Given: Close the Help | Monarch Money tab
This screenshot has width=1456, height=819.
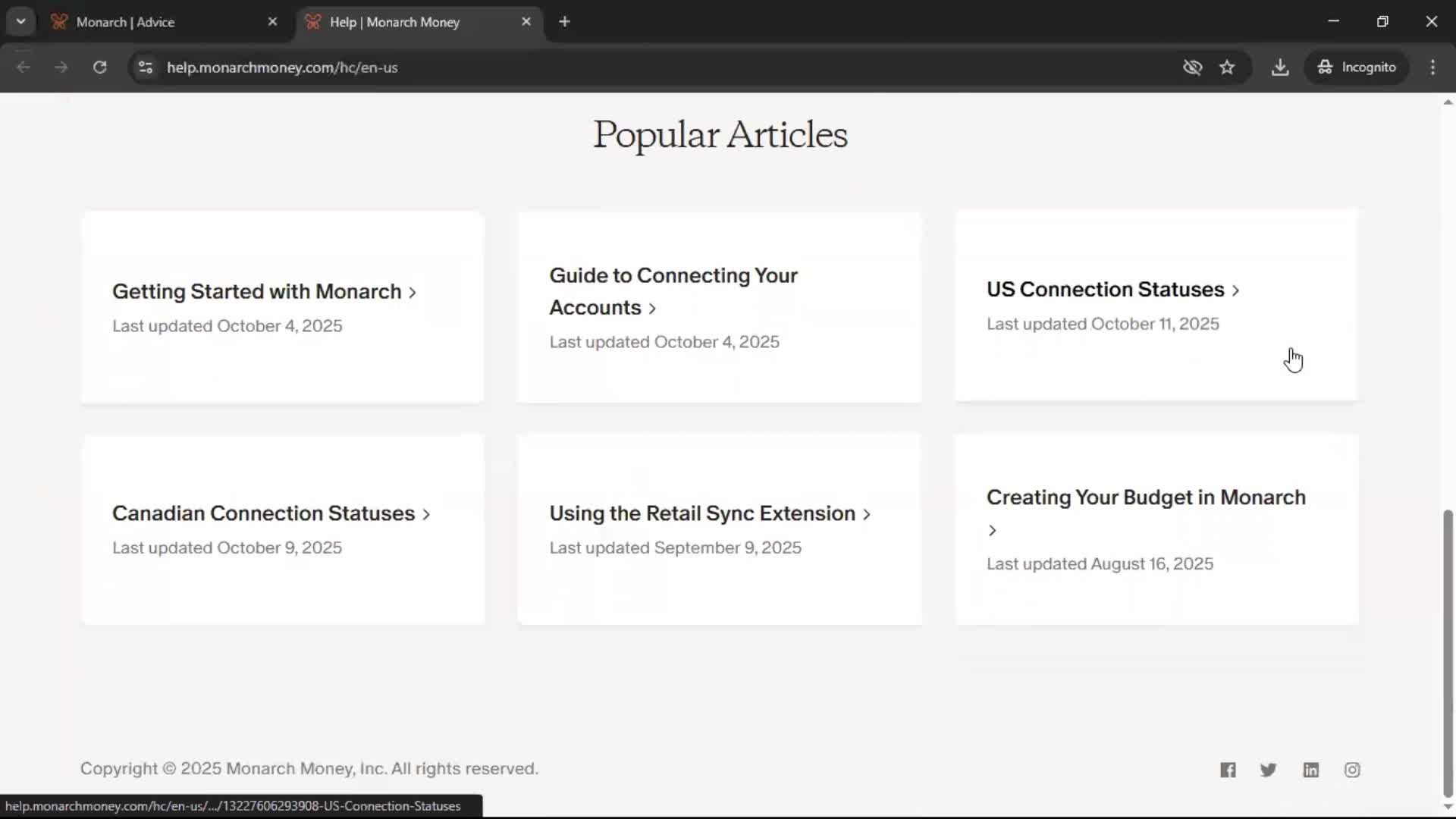Looking at the screenshot, I should coord(526,22).
